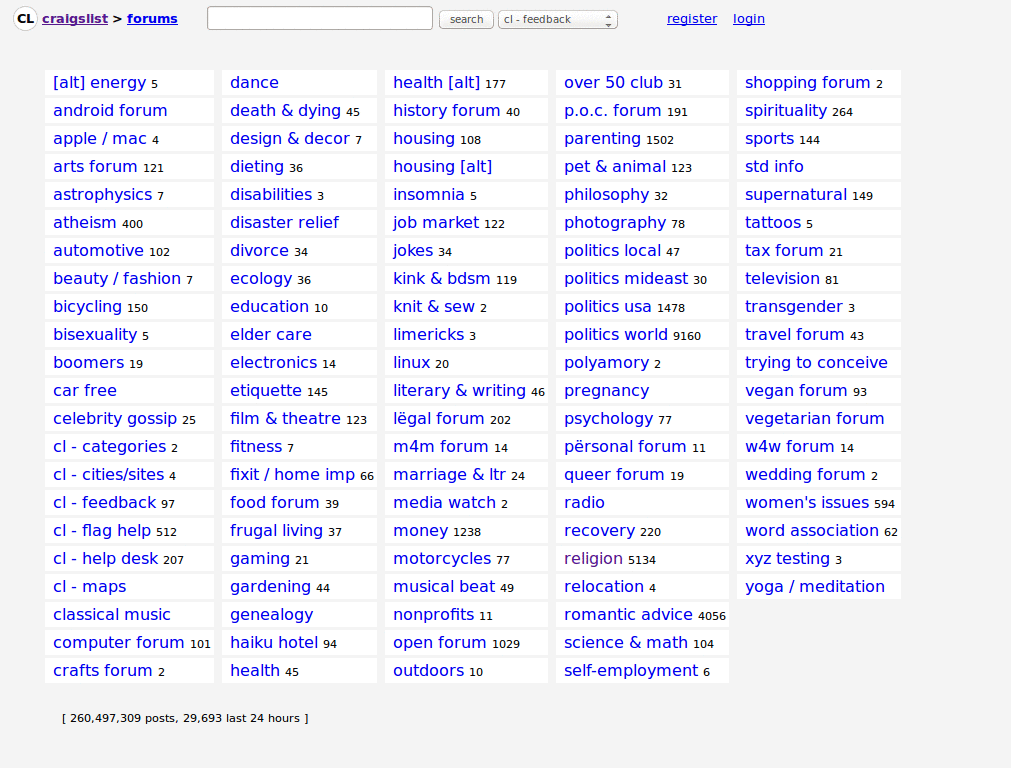Open the kink & bdsm forum

(x=444, y=278)
